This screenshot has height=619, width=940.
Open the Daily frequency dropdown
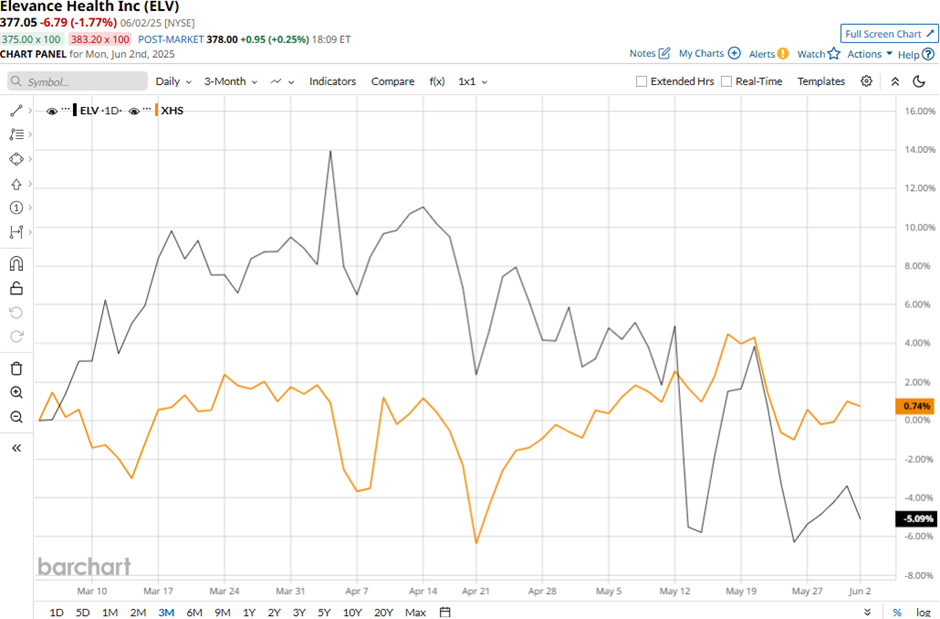tap(173, 81)
